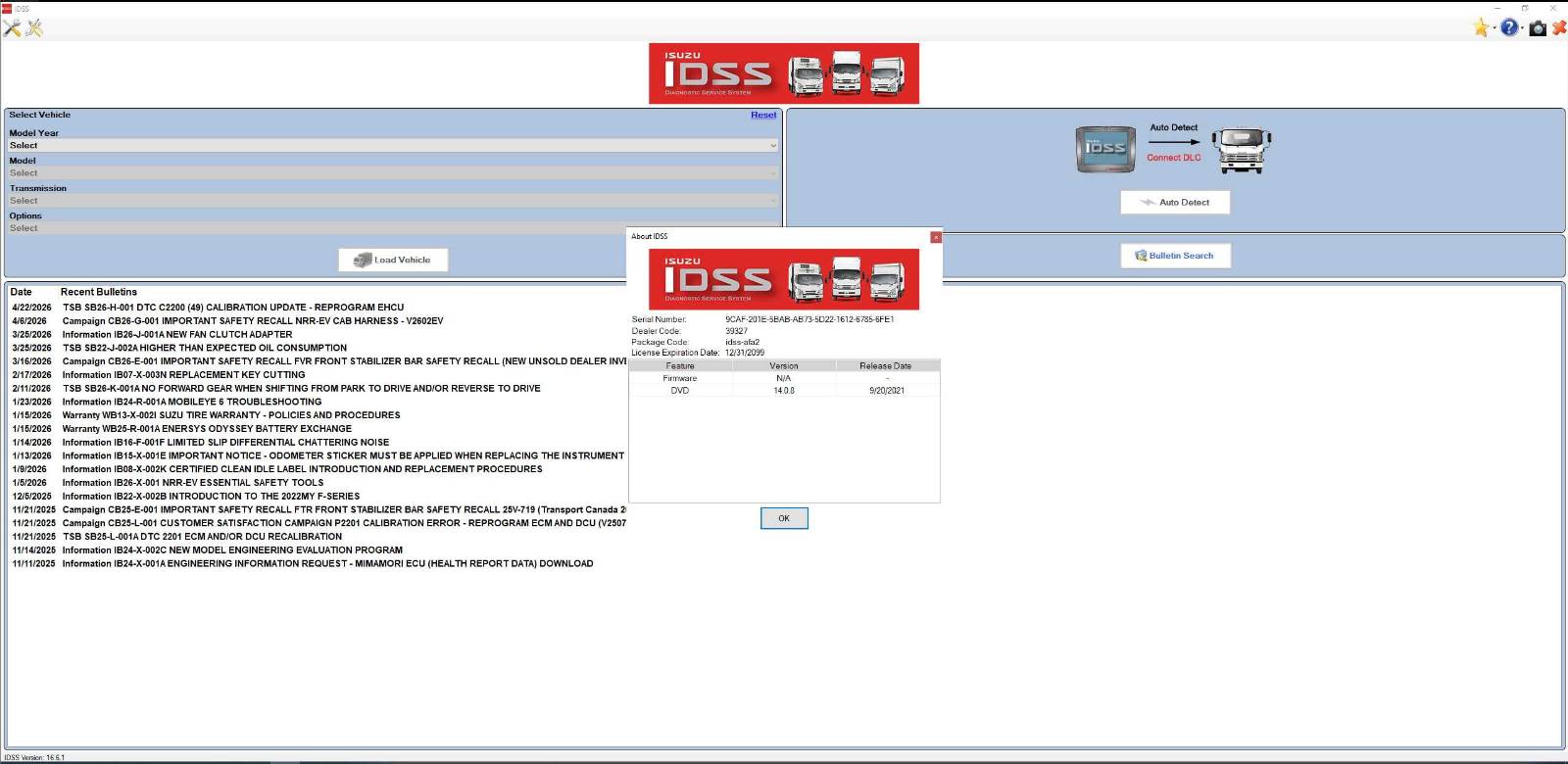Click the Reset link in Select Vehicle
1568x764 pixels.
point(763,115)
